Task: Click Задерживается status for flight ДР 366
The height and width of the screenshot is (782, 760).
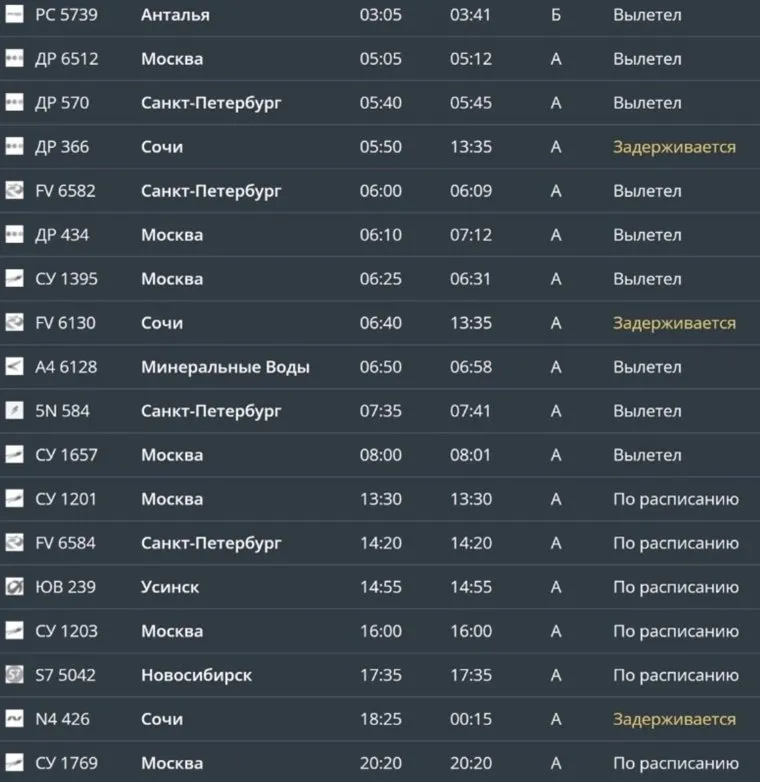Action: [674, 147]
